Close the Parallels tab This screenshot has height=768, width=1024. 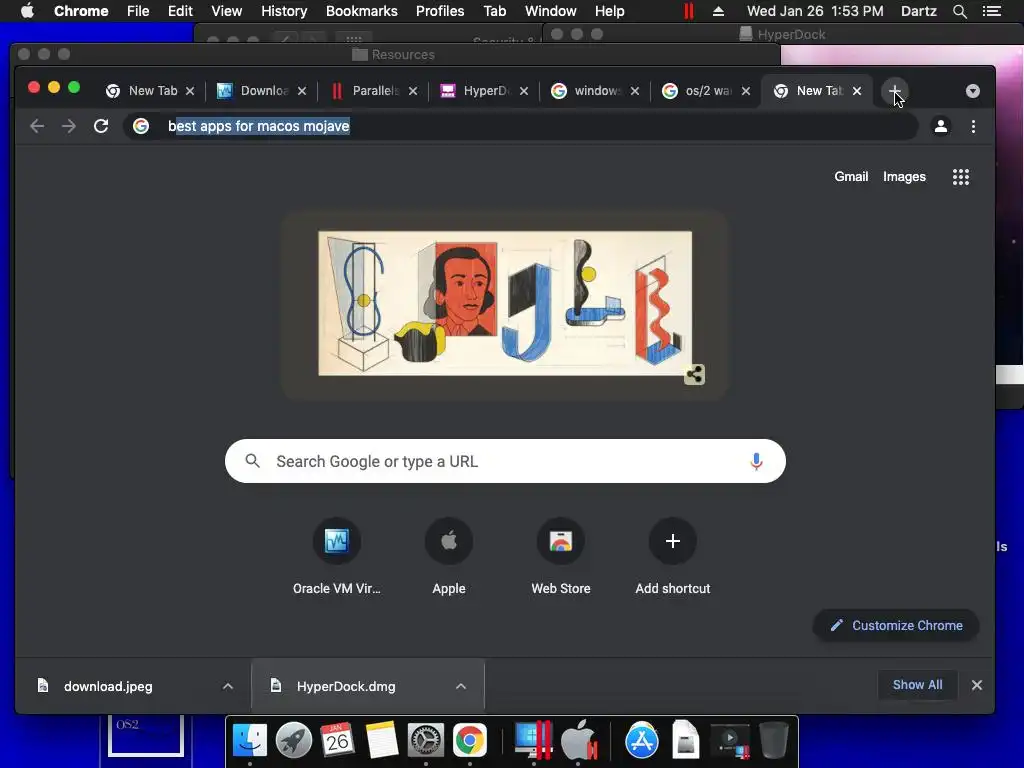[413, 91]
